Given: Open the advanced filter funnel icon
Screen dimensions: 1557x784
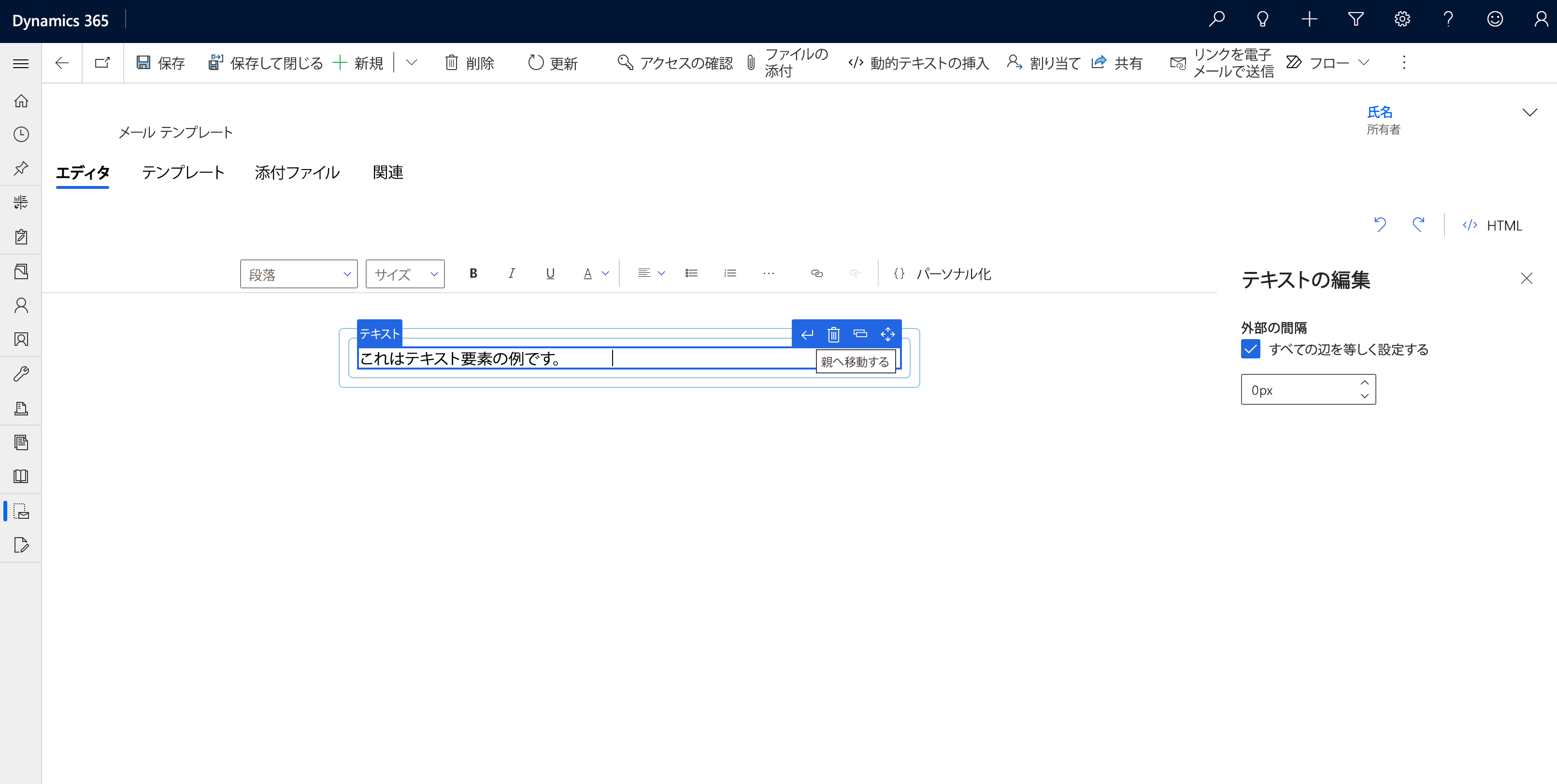Looking at the screenshot, I should coord(1356,19).
